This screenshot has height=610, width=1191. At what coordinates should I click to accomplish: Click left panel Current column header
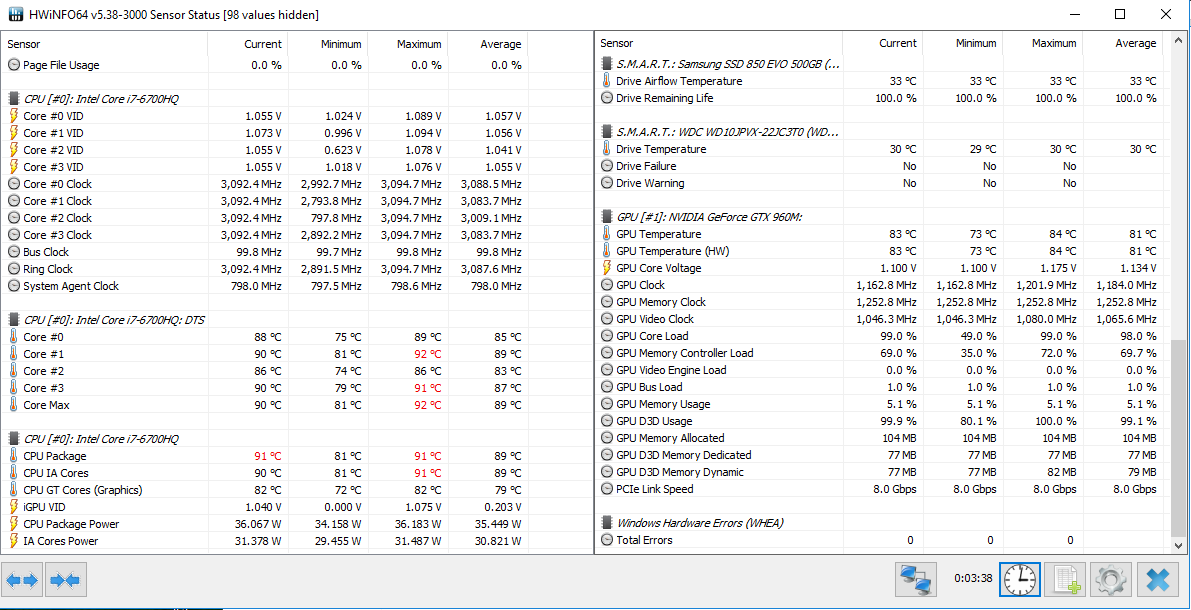coord(248,44)
